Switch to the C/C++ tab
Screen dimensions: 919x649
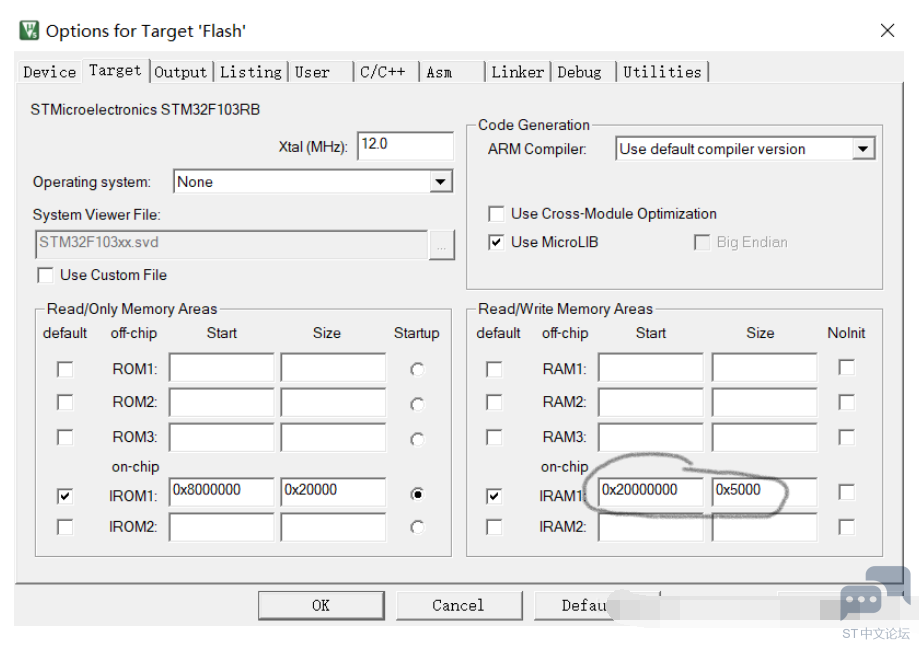point(382,72)
